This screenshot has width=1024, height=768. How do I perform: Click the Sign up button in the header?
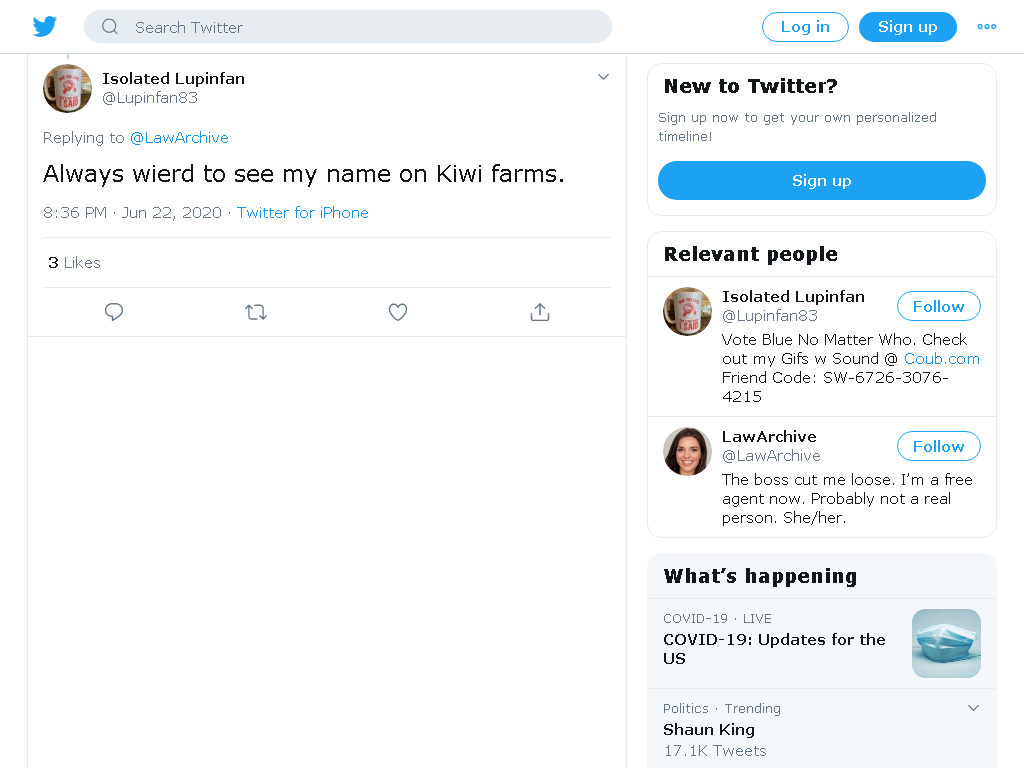pyautogui.click(x=907, y=27)
